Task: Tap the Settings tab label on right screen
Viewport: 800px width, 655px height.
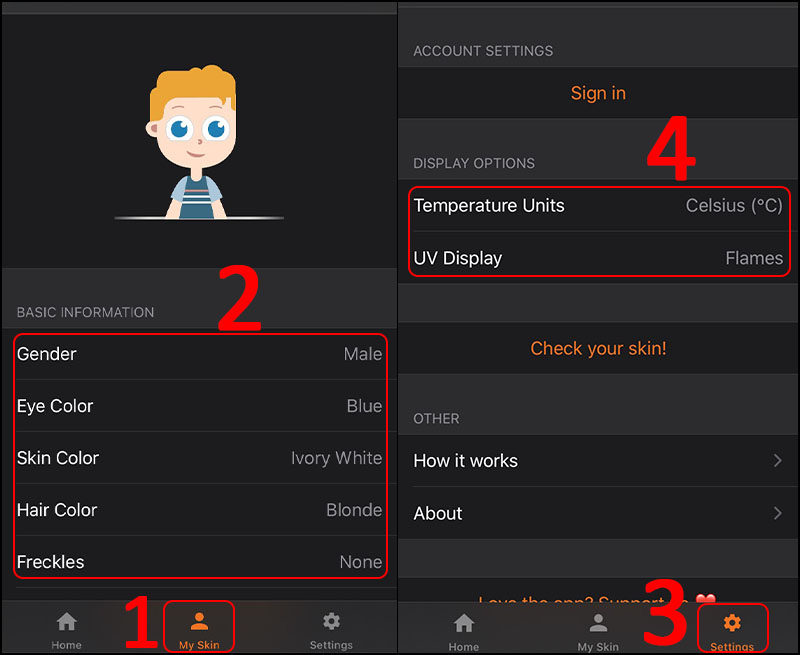Action: (732, 647)
